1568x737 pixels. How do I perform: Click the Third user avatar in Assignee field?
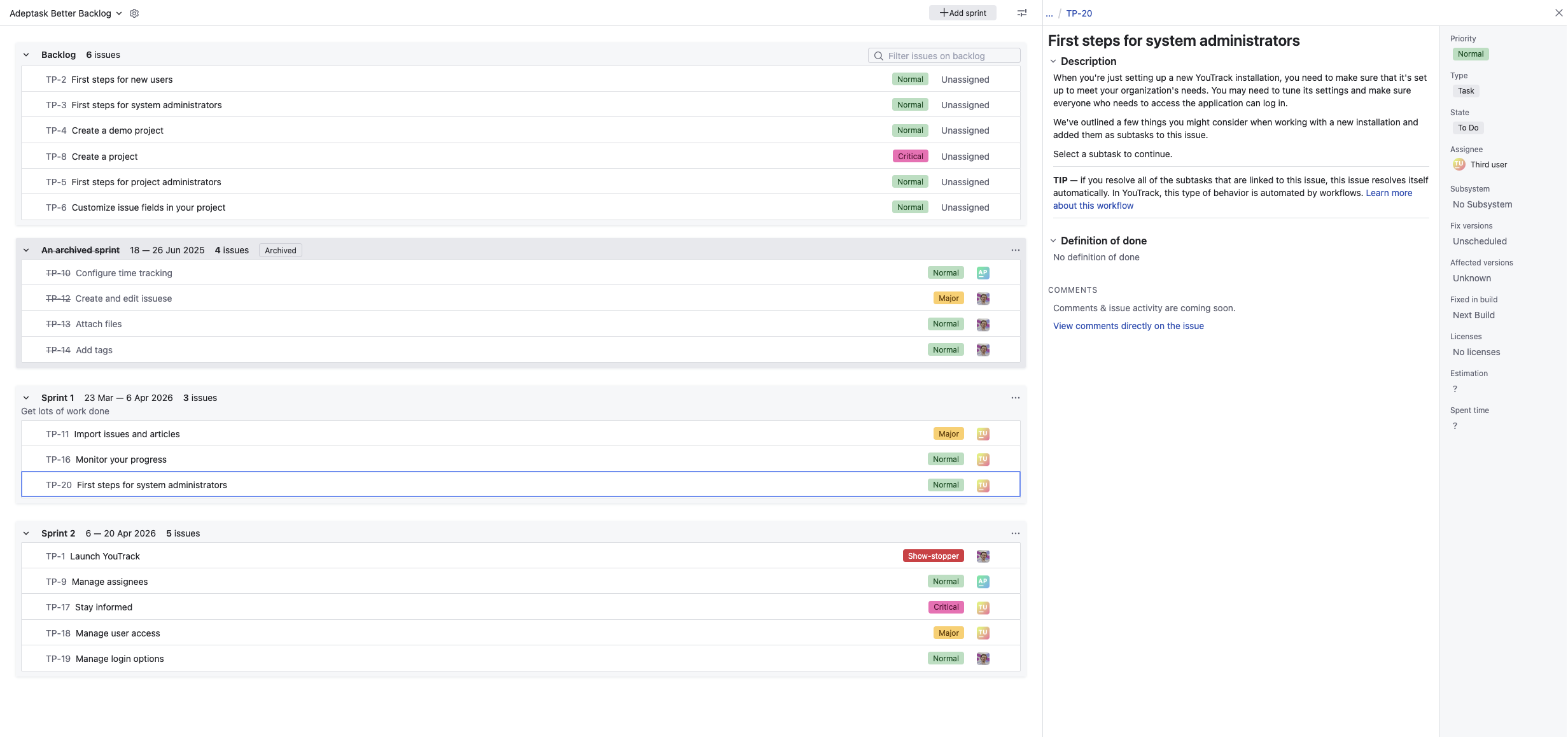point(1459,164)
